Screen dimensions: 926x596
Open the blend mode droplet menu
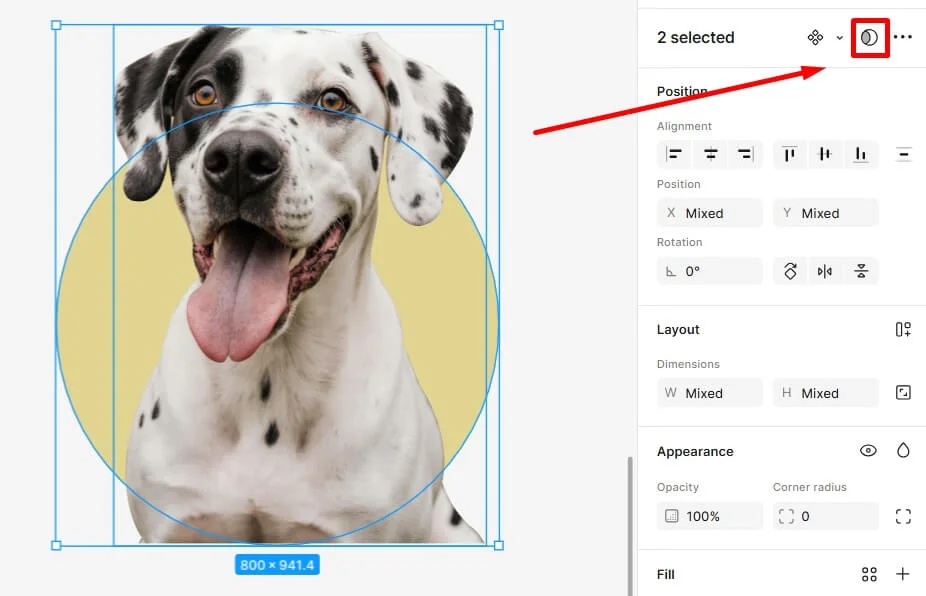903,451
